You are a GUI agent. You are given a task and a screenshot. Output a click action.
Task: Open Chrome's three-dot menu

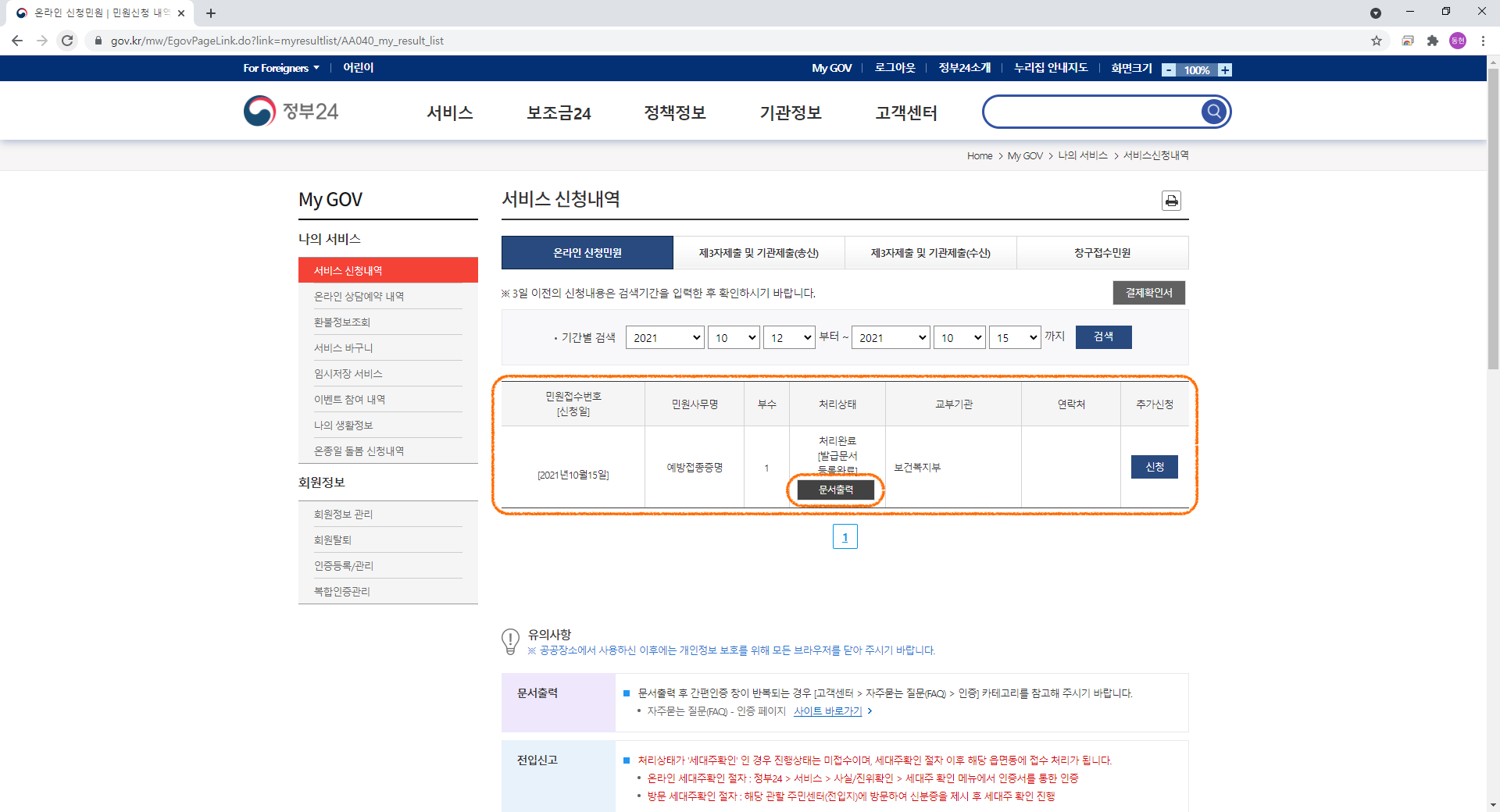coord(1483,41)
